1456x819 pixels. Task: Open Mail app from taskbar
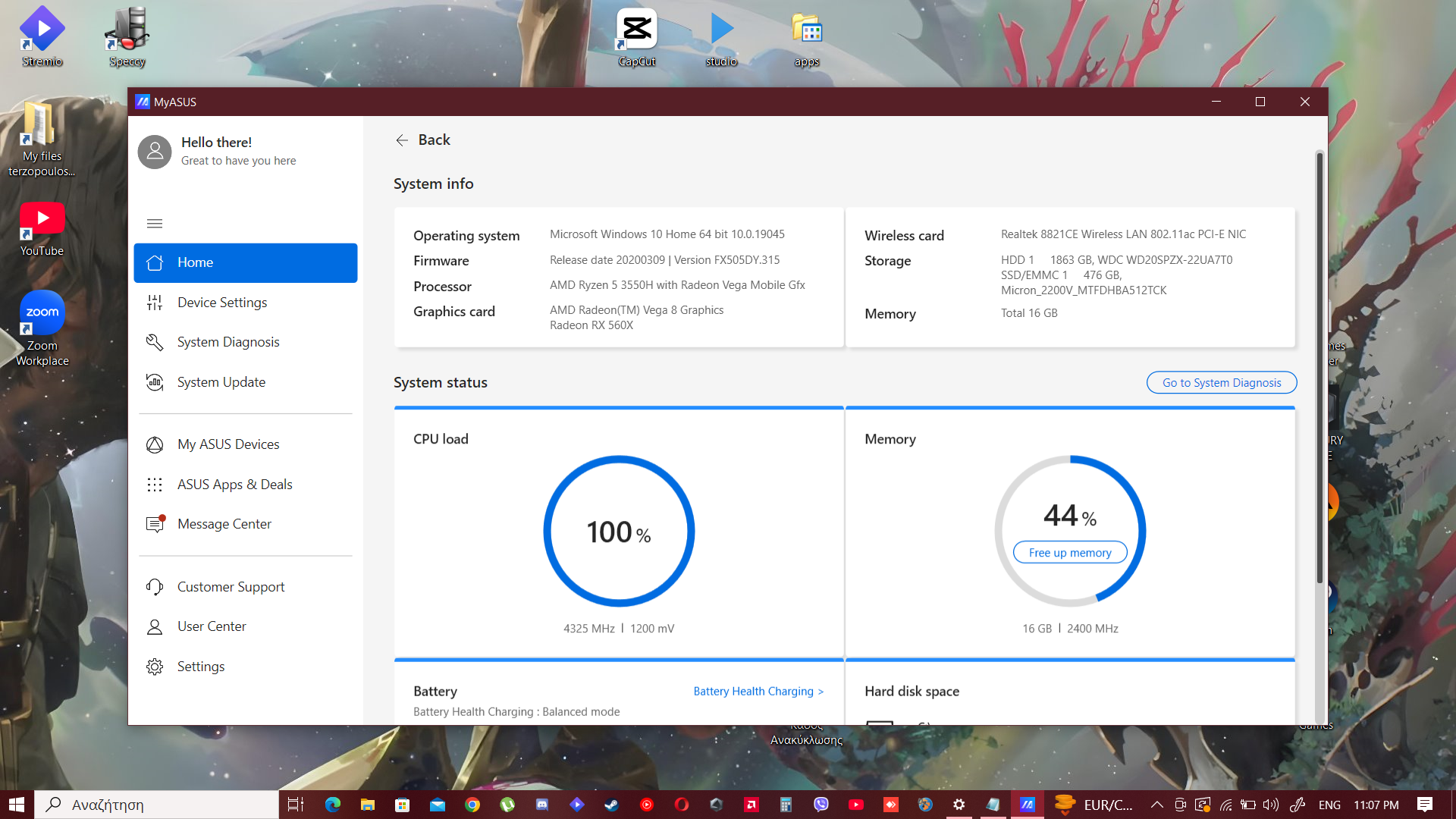(438, 805)
